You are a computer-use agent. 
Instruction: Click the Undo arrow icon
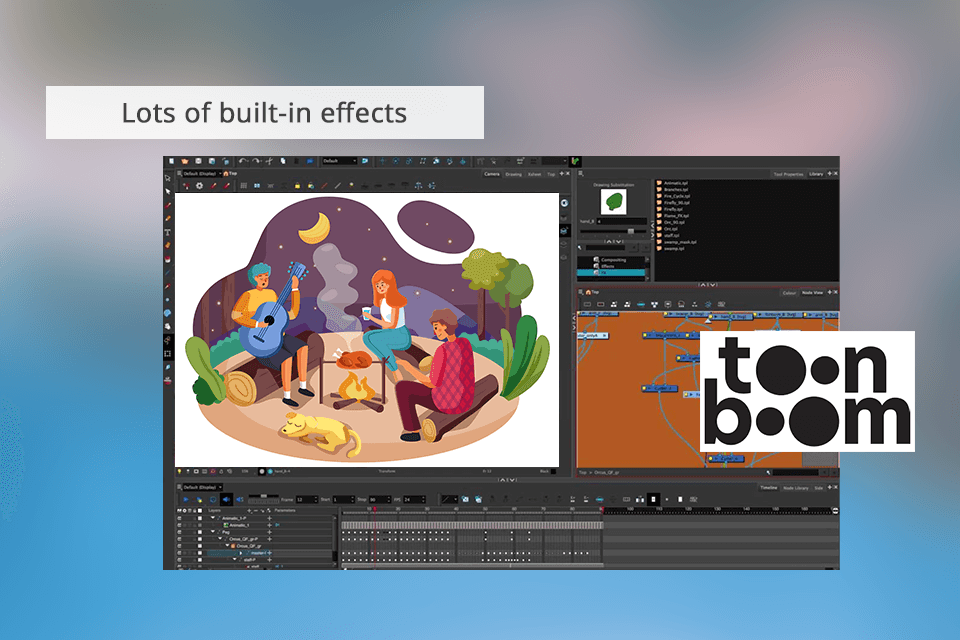click(243, 161)
